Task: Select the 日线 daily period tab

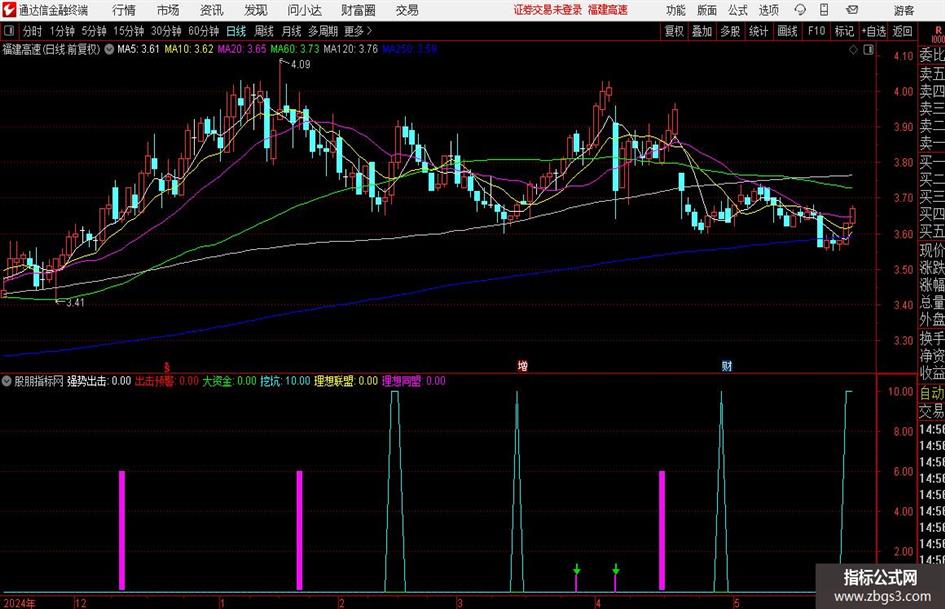Action: [x=236, y=31]
